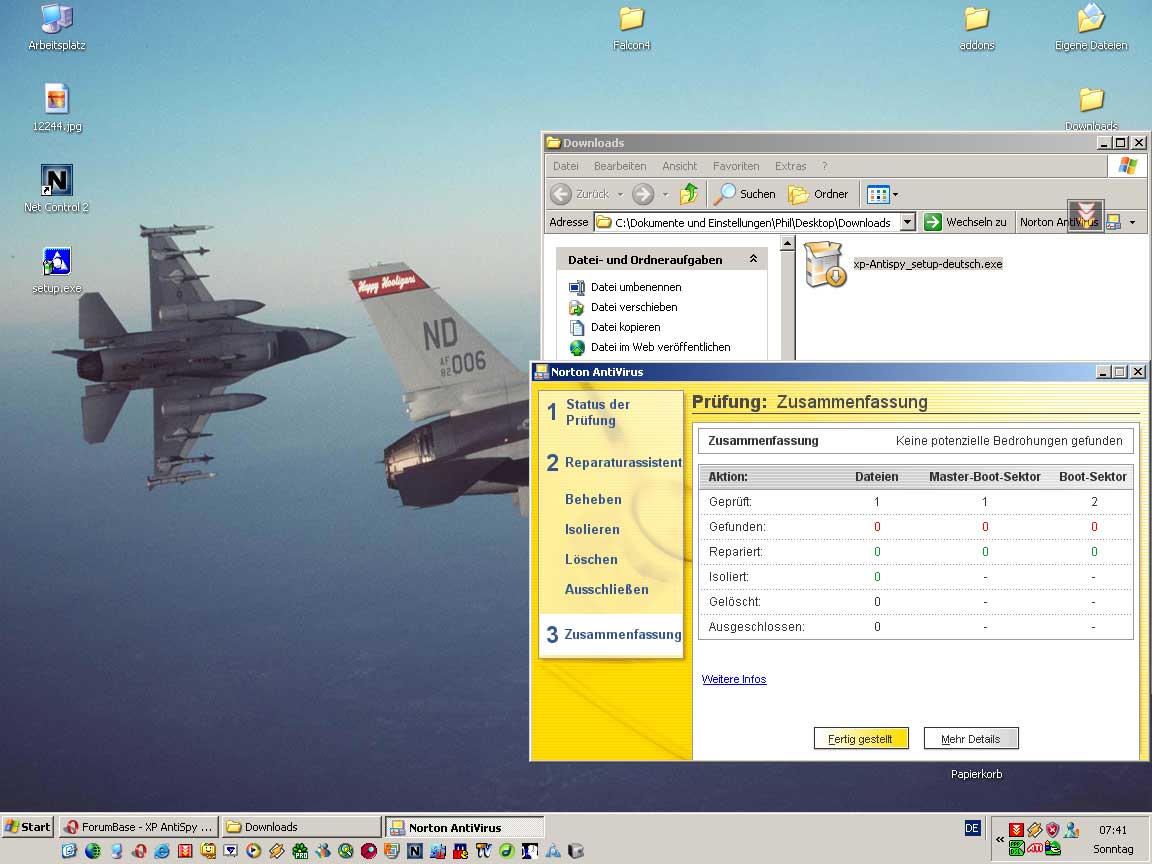The height and width of the screenshot is (864, 1152).
Task: Select Isolieren in Norton sidebar
Action: click(x=592, y=529)
